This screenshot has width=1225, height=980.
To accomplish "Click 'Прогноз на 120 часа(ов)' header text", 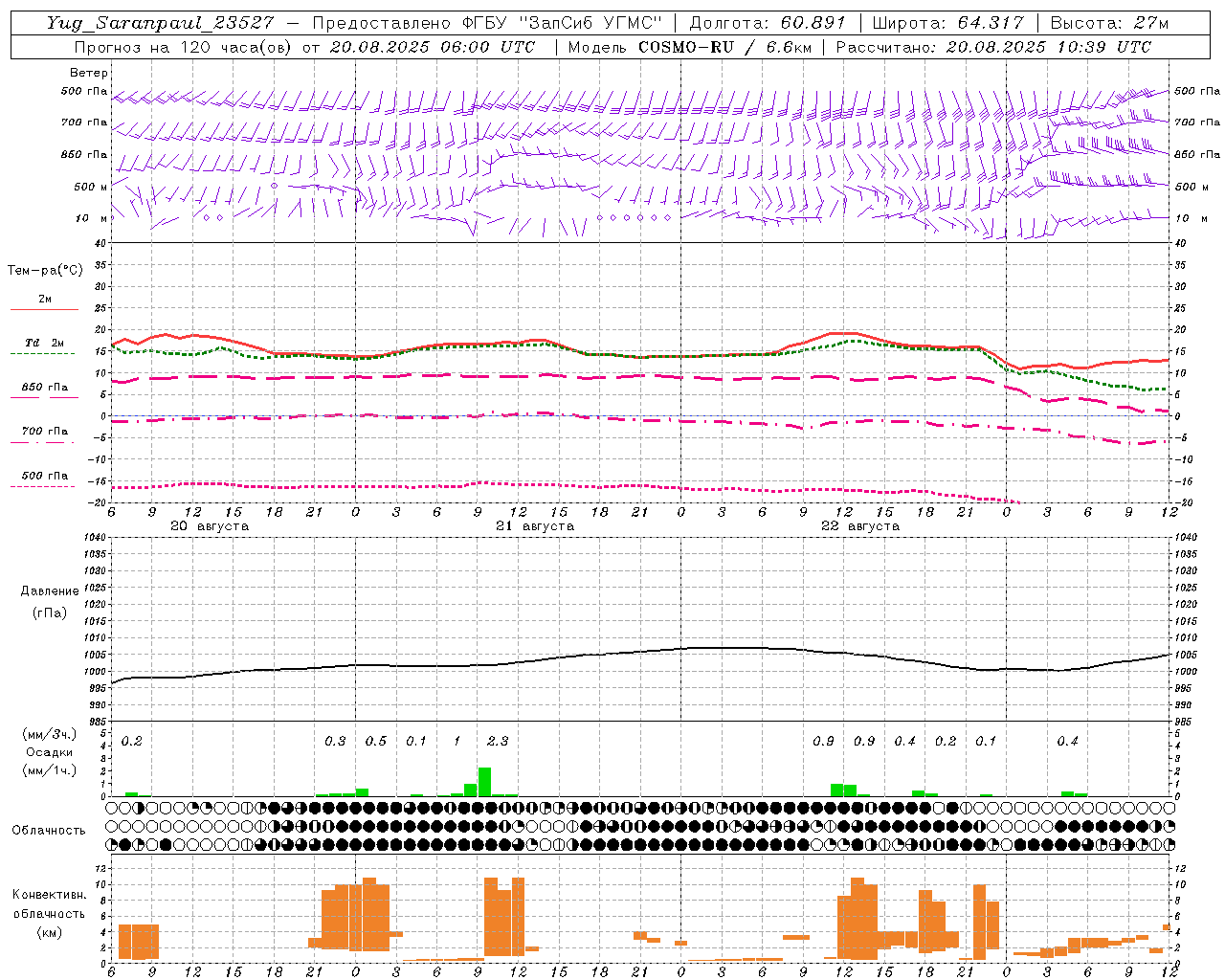I will [184, 47].
